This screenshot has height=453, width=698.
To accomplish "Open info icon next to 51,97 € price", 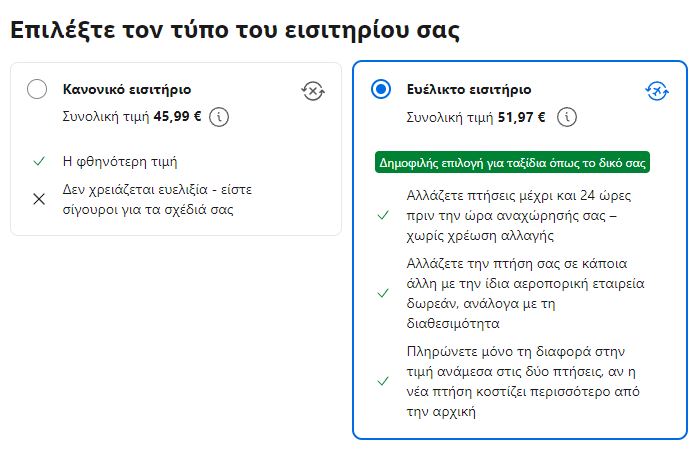I will (x=567, y=117).
